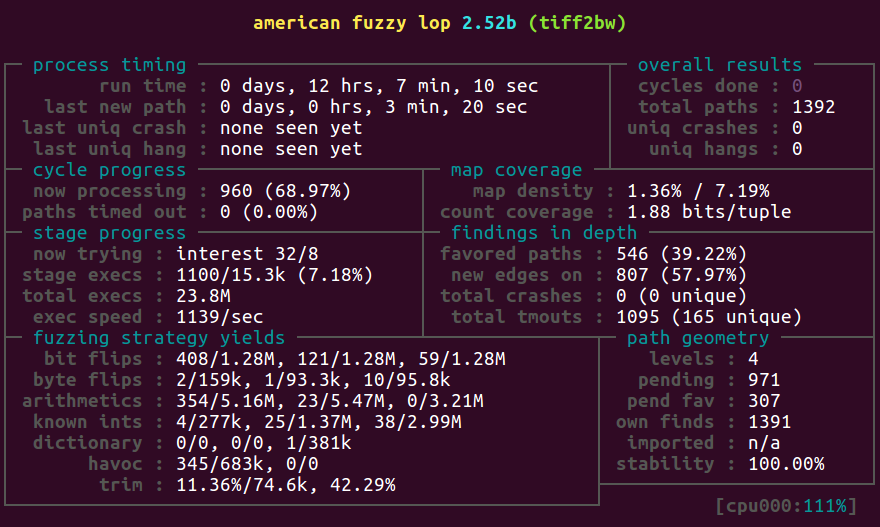Image resolution: width=880 pixels, height=527 pixels.
Task: Select the last uniq hang 'none seen yet' value
Action: point(291,149)
